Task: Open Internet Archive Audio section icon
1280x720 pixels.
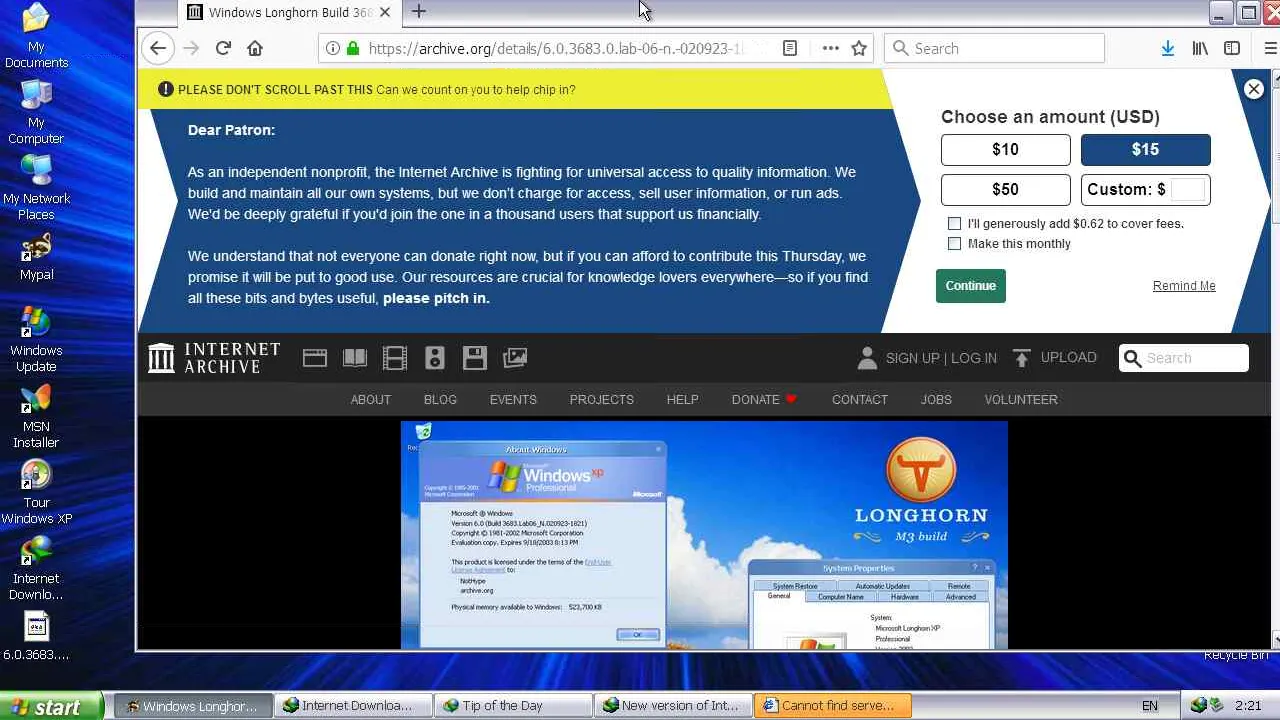Action: tap(435, 358)
